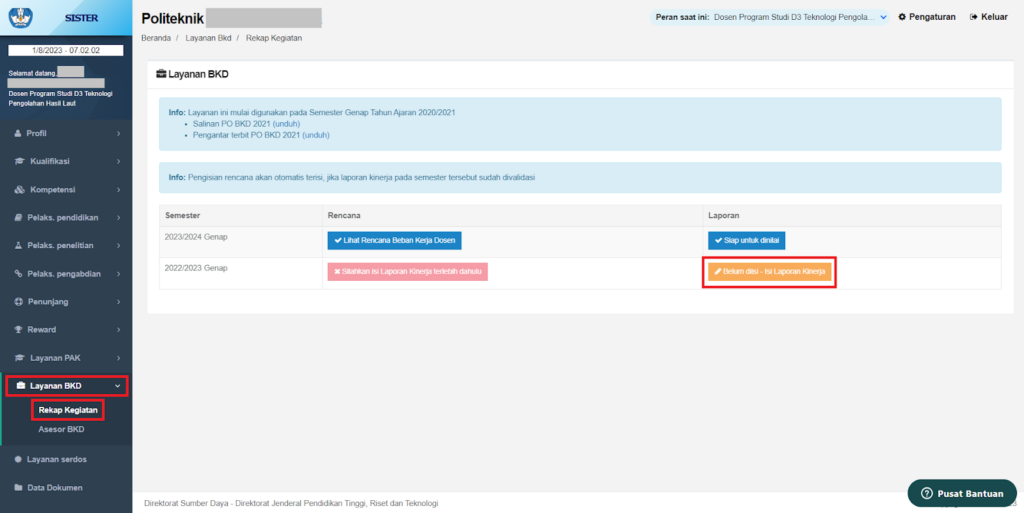Open Pusat Bantuan help widget

coord(960,493)
